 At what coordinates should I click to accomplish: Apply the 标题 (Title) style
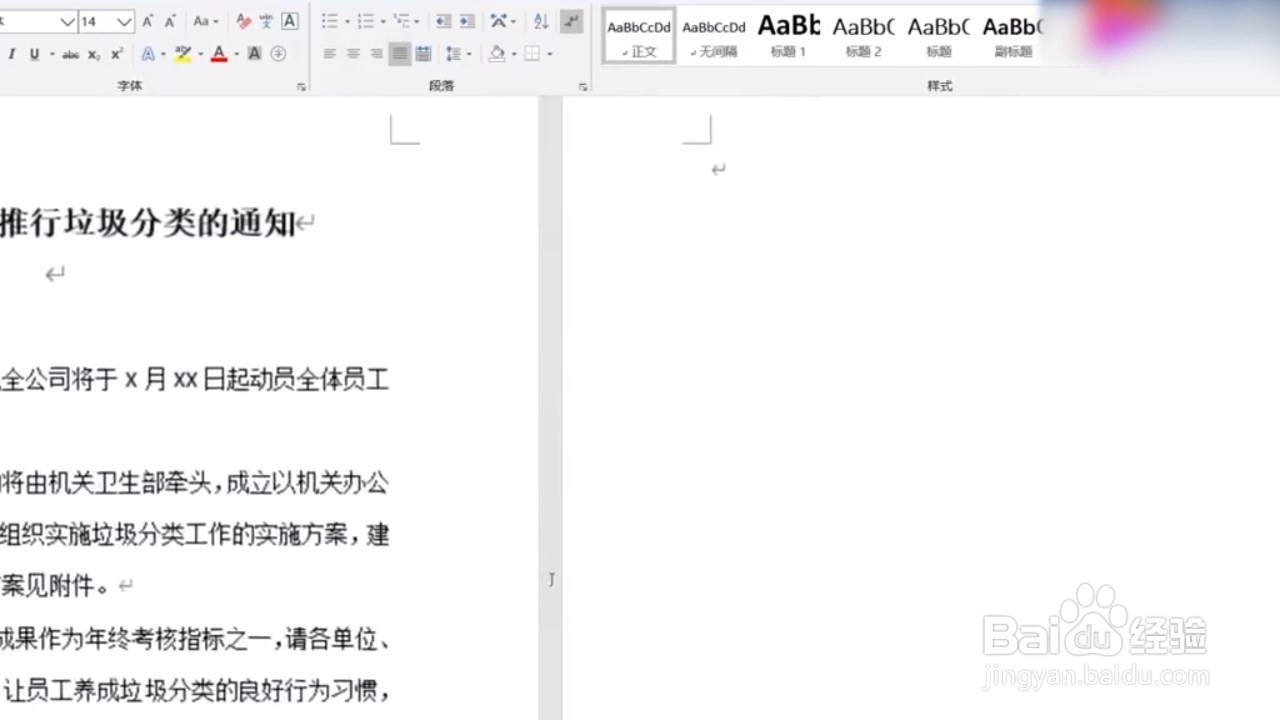[x=939, y=37]
